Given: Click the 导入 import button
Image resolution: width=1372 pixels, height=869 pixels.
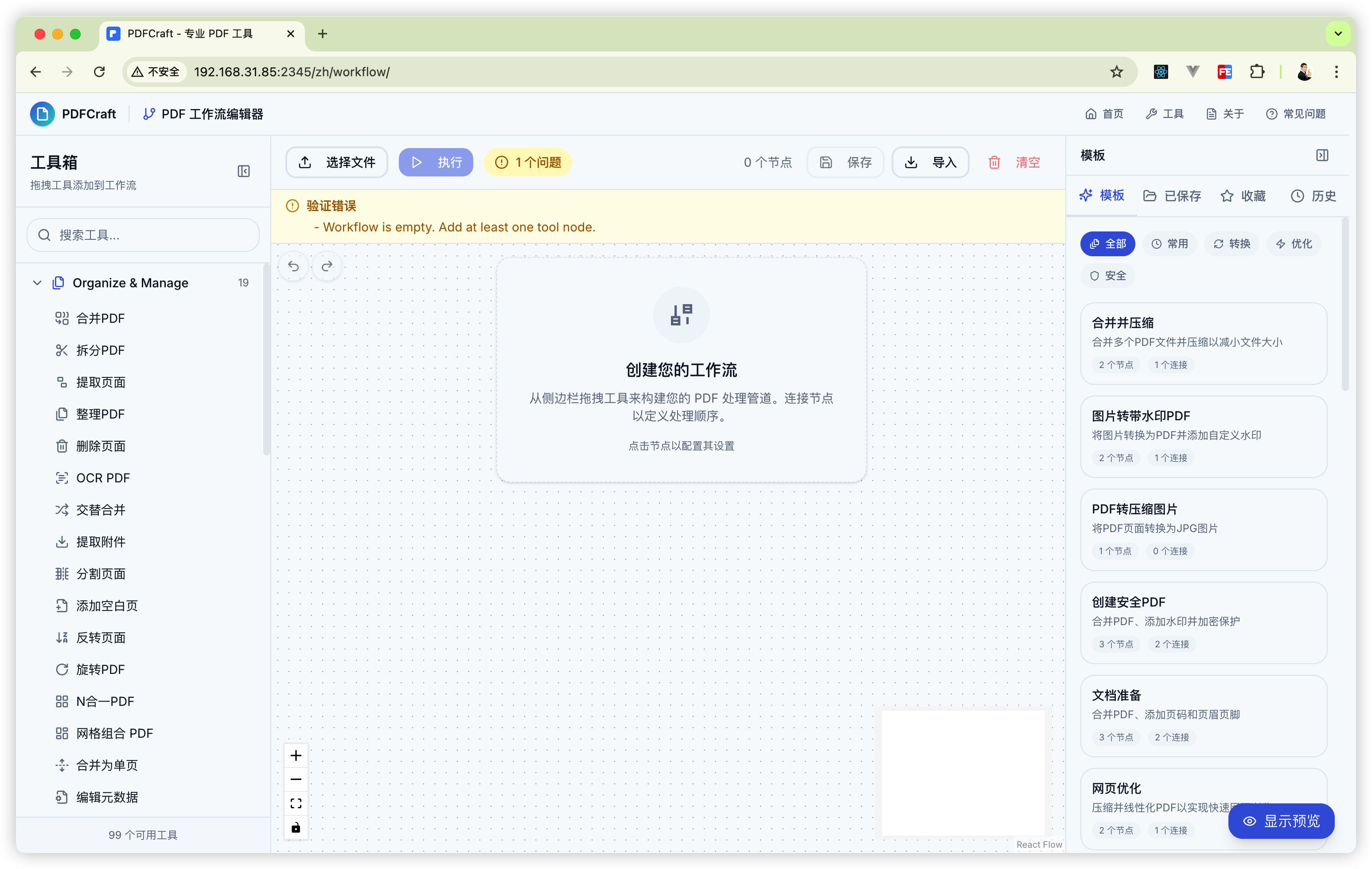Looking at the screenshot, I should click(930, 163).
